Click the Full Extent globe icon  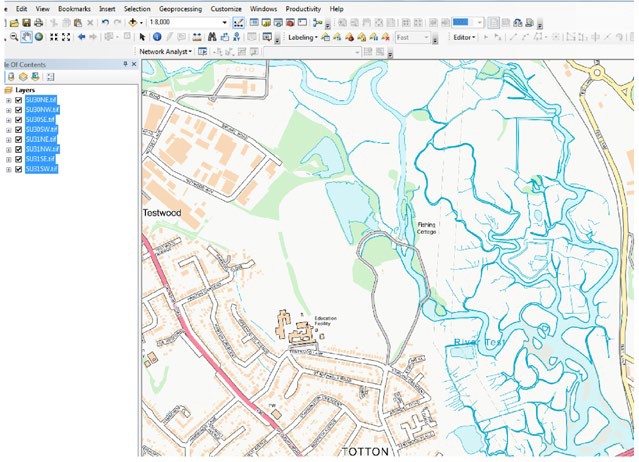tap(39, 37)
